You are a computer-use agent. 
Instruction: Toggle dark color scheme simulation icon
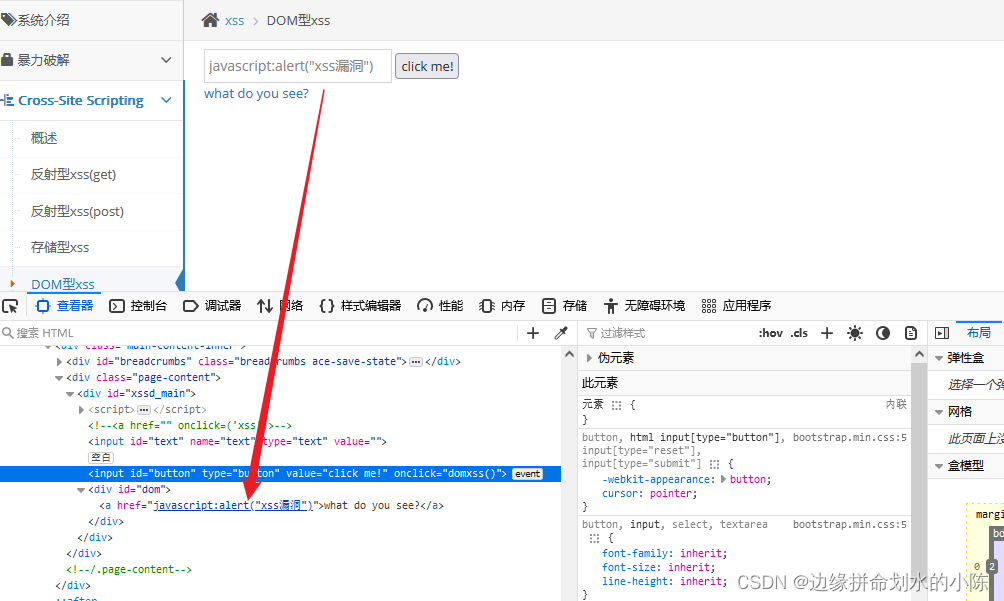(883, 333)
